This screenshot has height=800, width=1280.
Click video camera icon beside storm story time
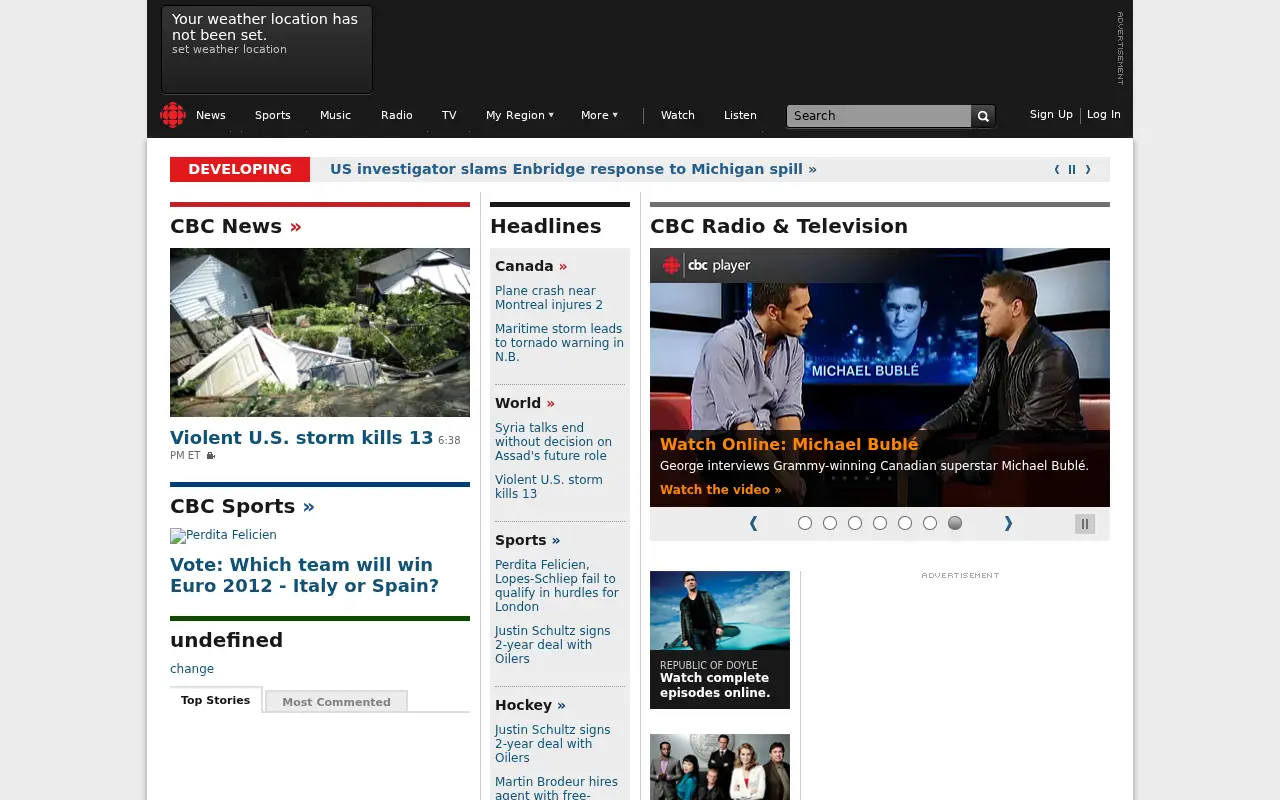(210, 456)
